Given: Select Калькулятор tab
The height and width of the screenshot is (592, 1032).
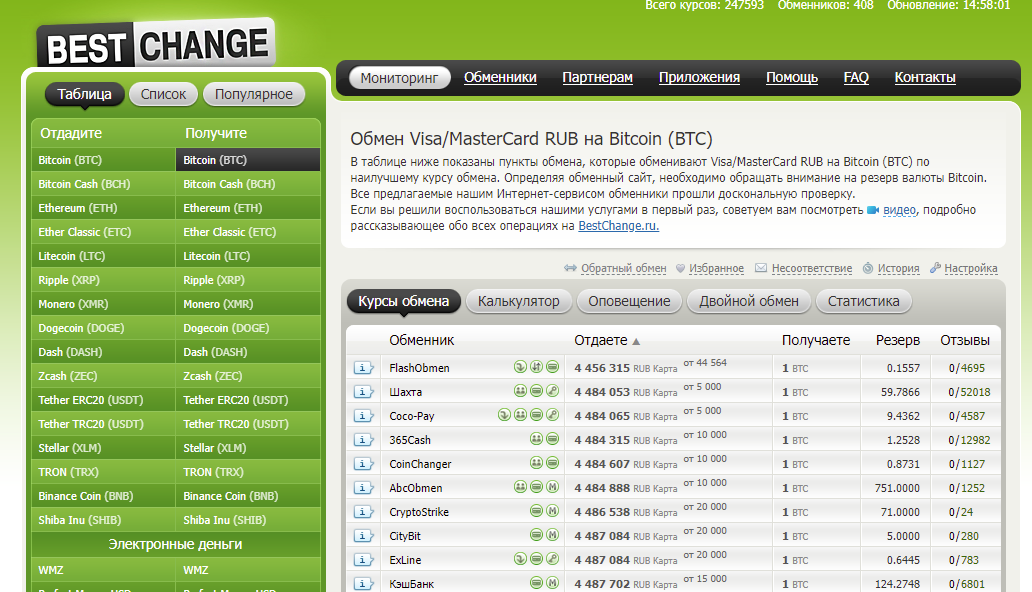Looking at the screenshot, I should (x=519, y=302).
